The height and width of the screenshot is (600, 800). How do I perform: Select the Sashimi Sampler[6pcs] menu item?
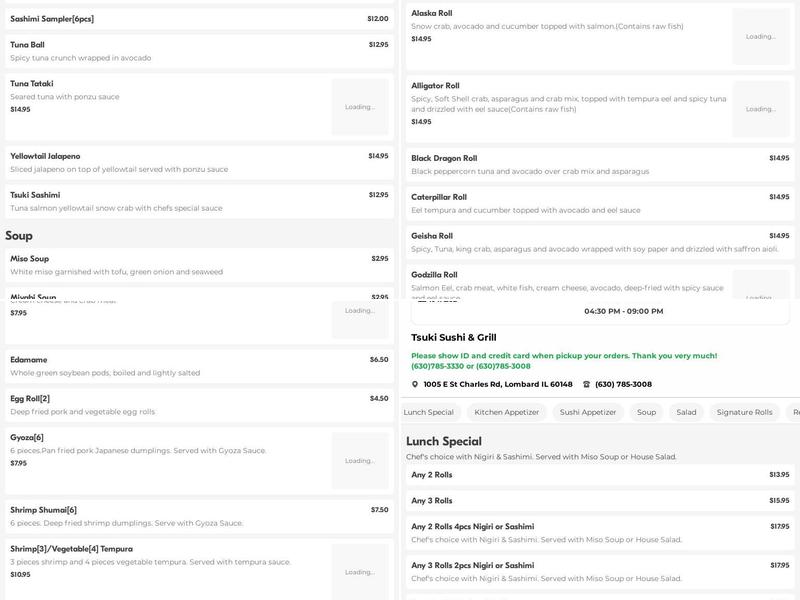coord(199,19)
